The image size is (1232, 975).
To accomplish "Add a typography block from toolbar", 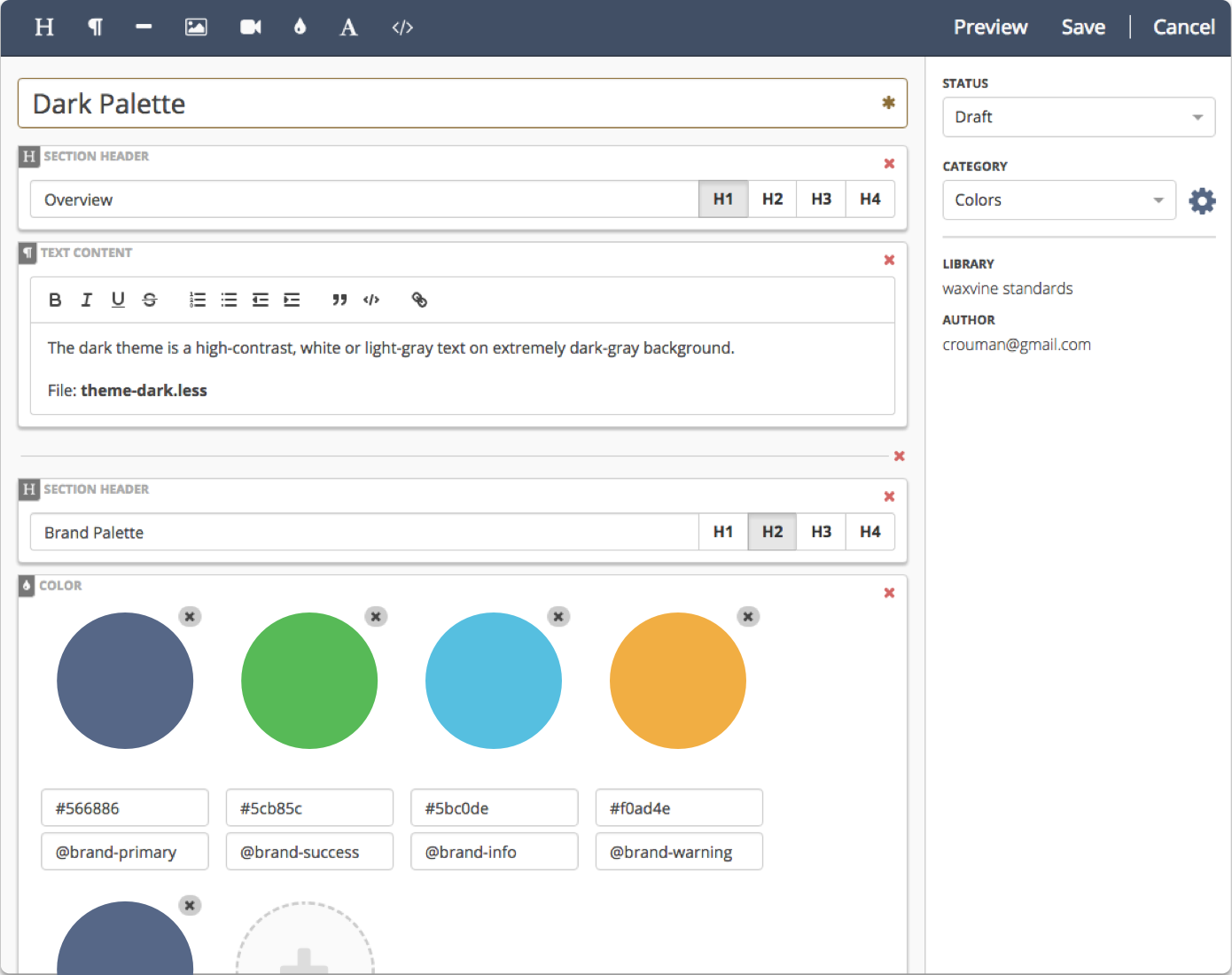I will [349, 27].
